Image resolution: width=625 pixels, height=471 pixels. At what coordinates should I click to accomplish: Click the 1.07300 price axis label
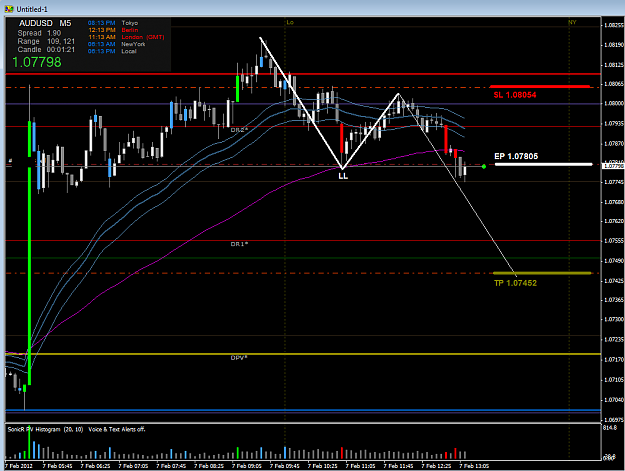(x=613, y=319)
